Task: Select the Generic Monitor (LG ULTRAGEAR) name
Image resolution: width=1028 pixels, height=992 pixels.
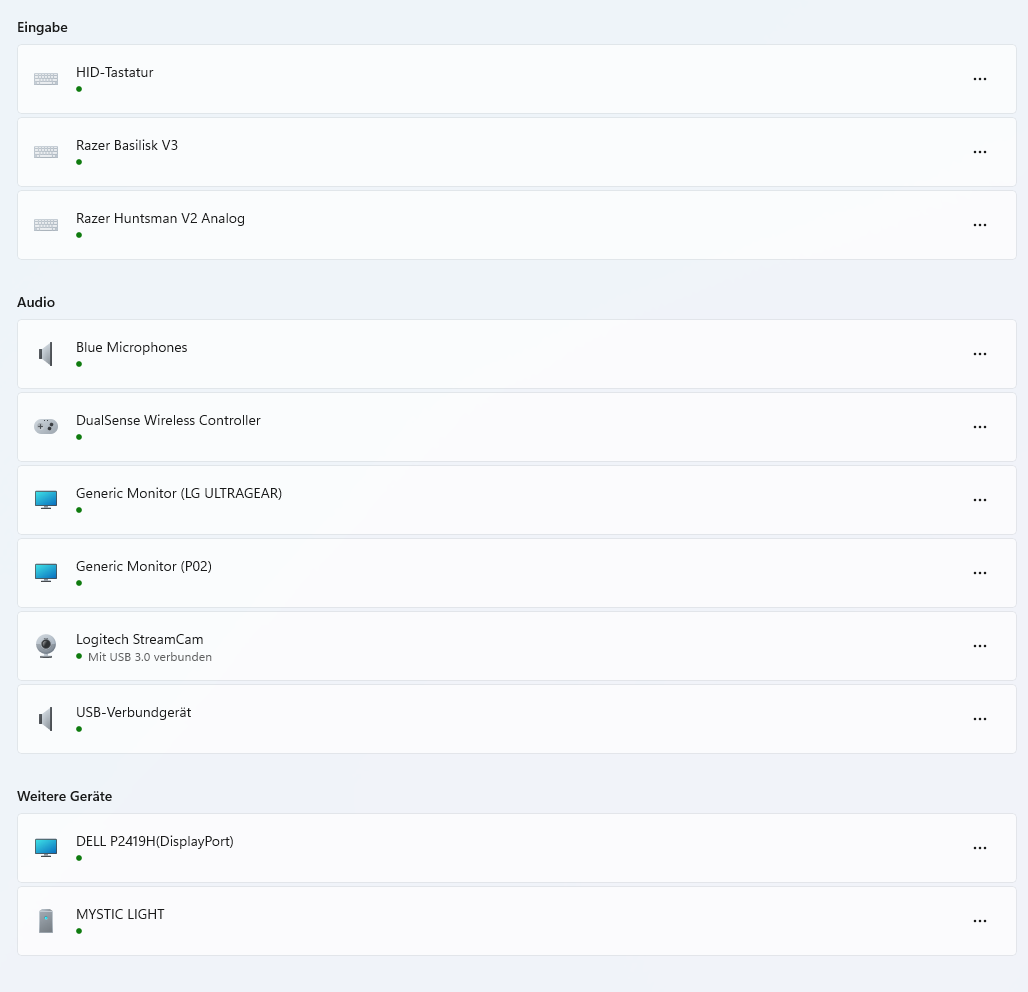Action: coord(179,493)
